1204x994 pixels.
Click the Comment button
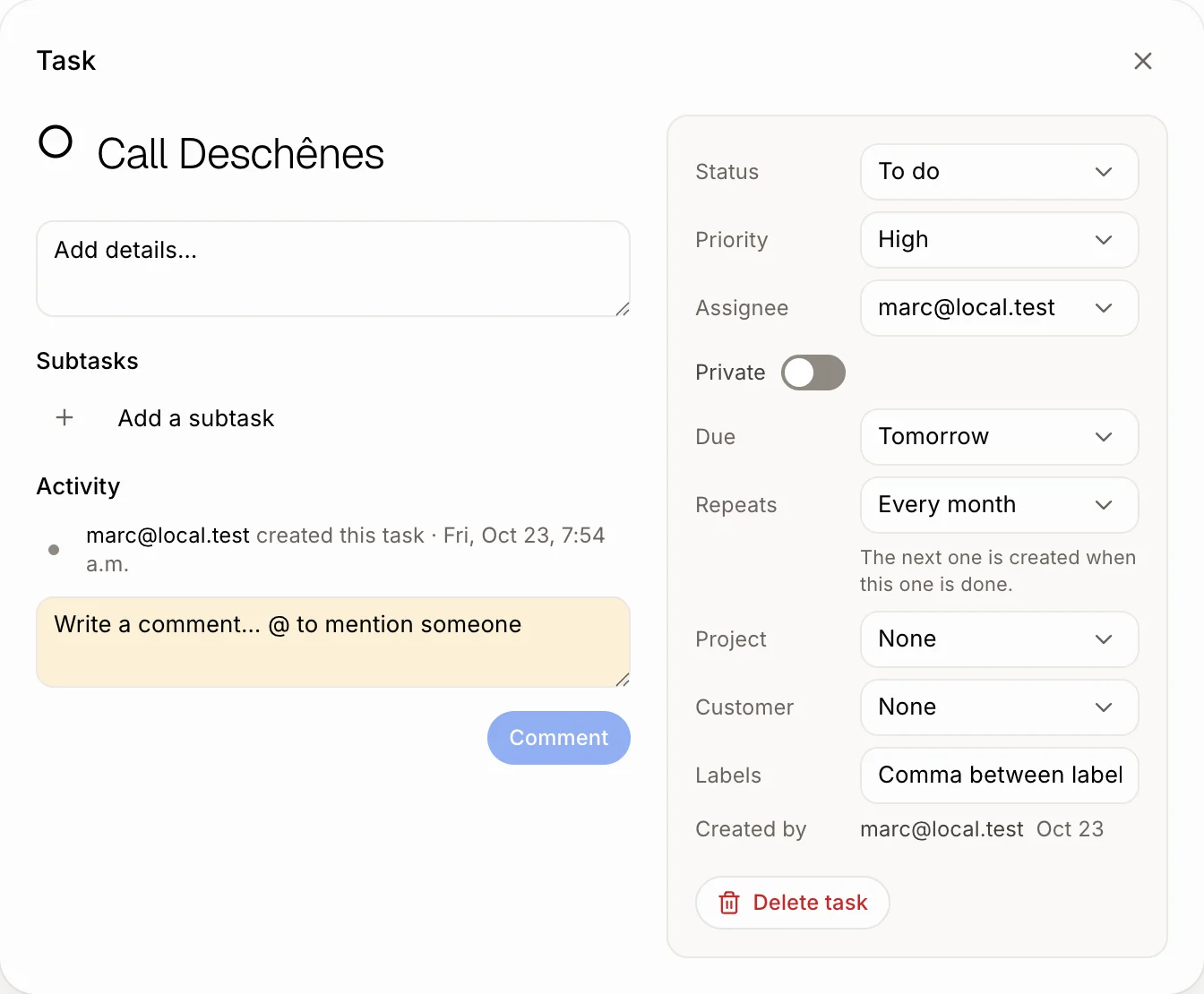pos(559,738)
